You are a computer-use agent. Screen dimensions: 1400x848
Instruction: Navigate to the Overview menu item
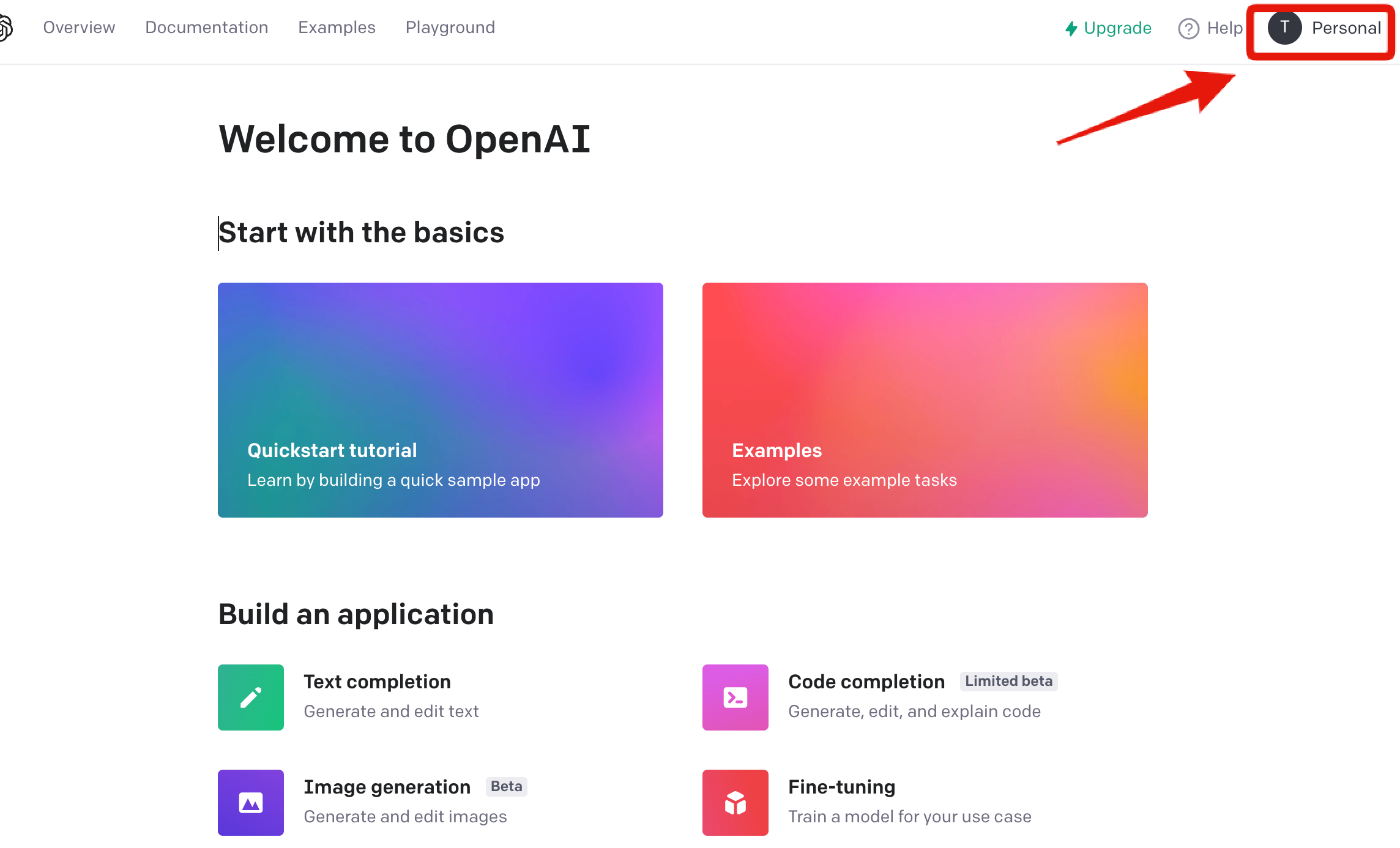[79, 28]
